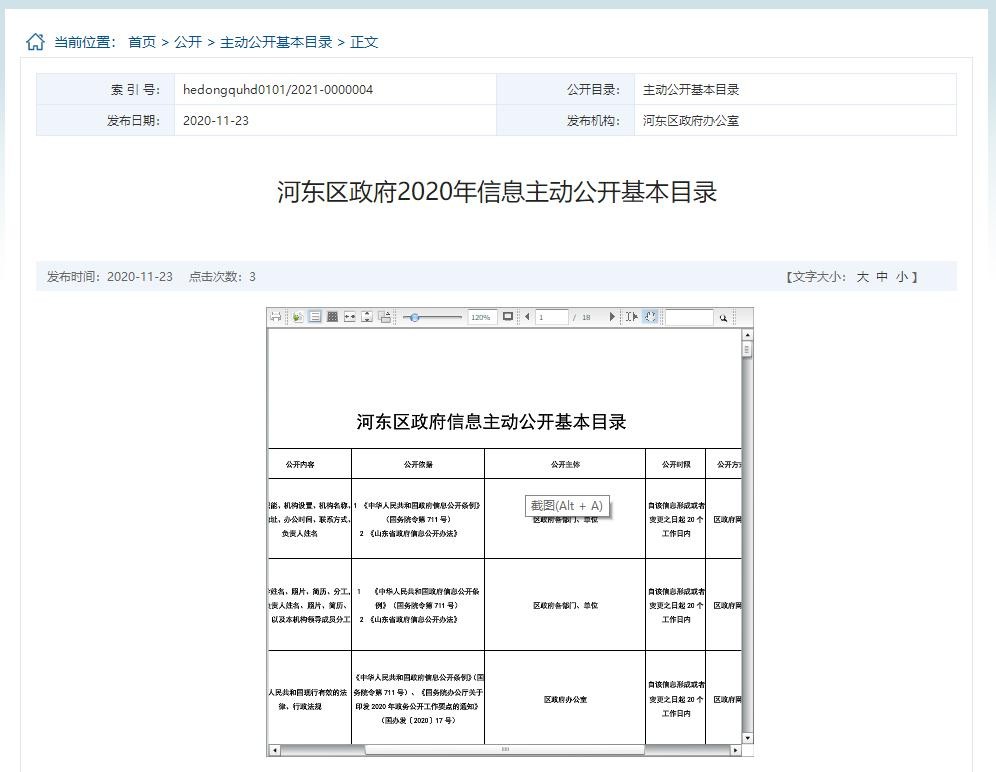This screenshot has height=772, width=996.
Task: Click the 公开时限 column header
Action: (676, 464)
